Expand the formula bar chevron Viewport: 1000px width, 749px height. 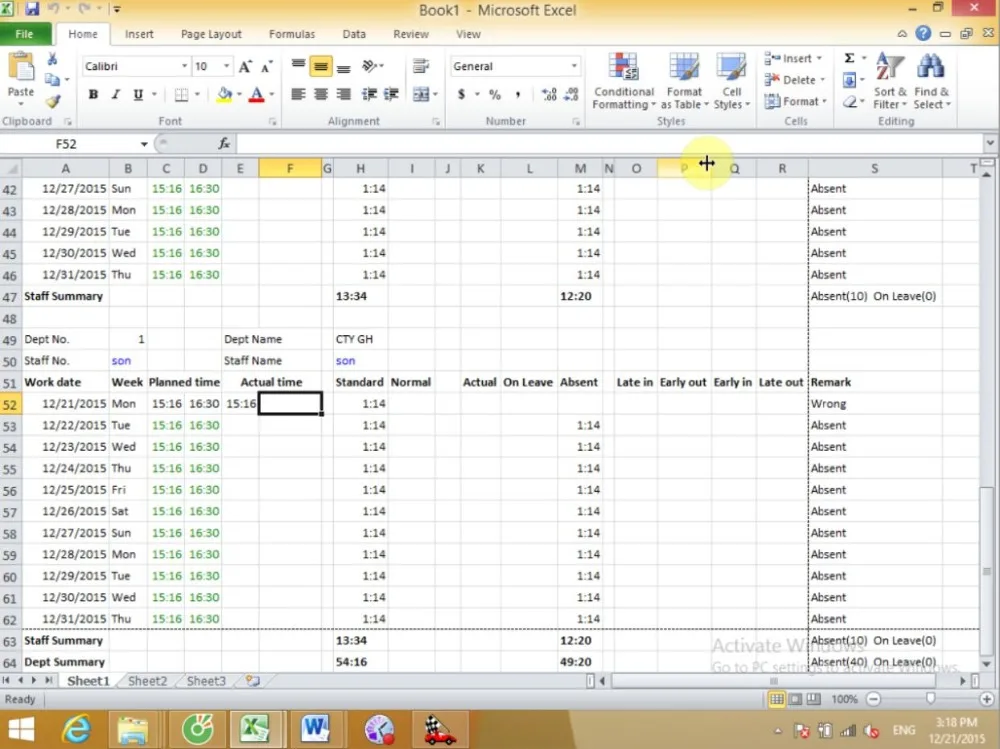pos(989,144)
